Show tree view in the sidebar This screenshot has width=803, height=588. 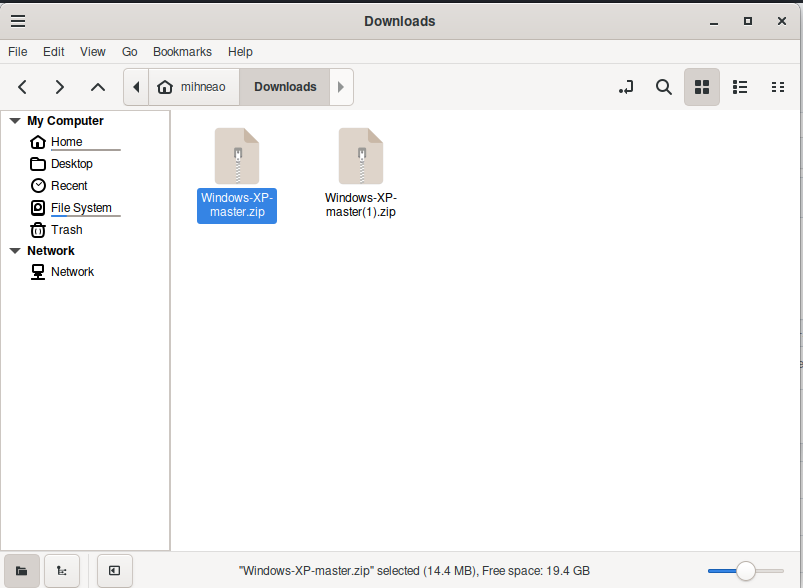click(62, 571)
